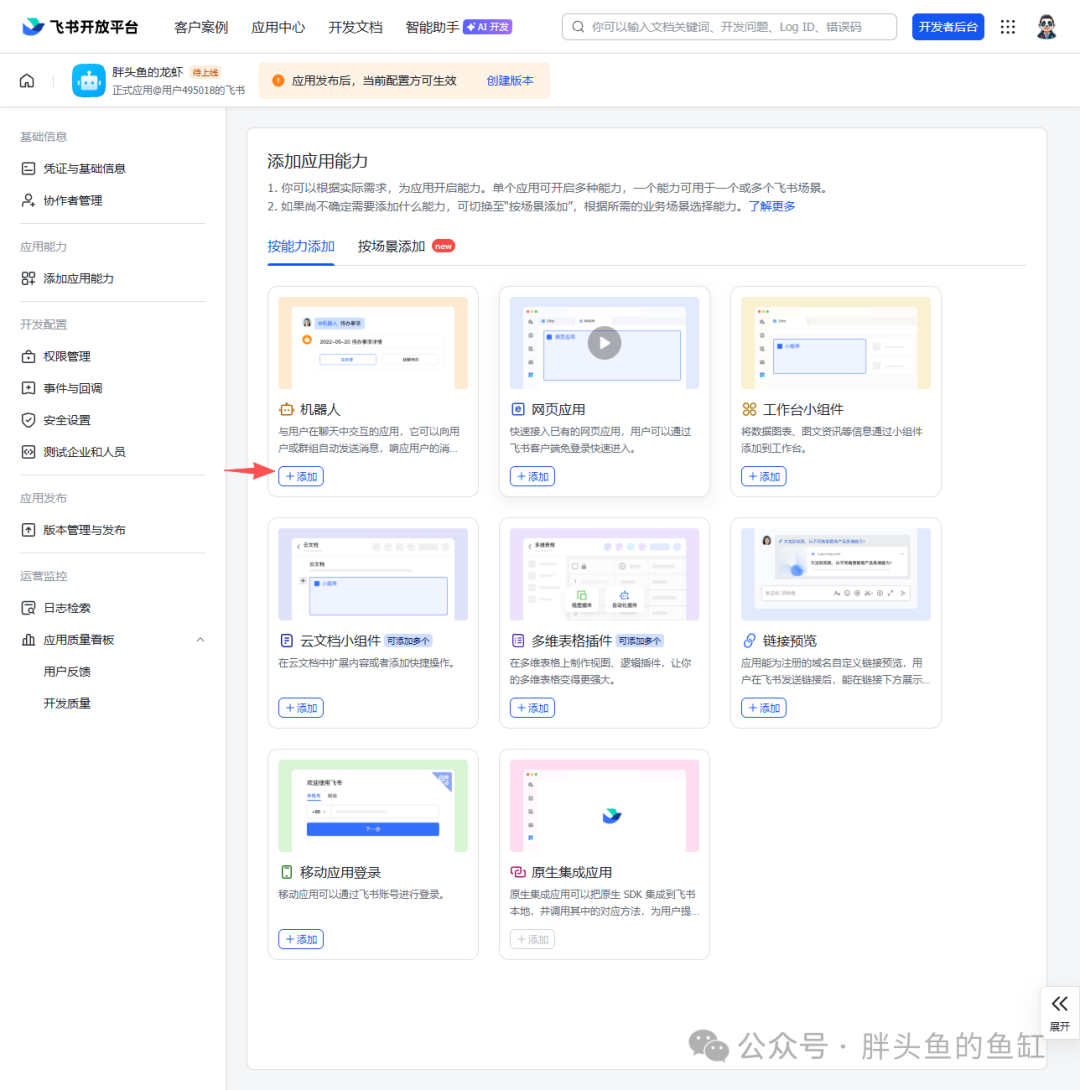1080x1090 pixels.
Task: Click the 链接预览 link icon
Action: coord(749,640)
